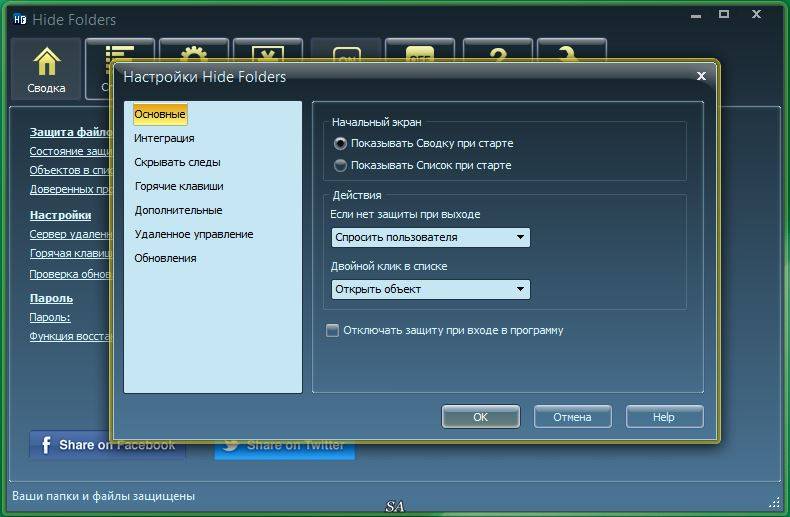Switch to Дополнительные settings category
The width and height of the screenshot is (790, 517).
click(x=178, y=210)
